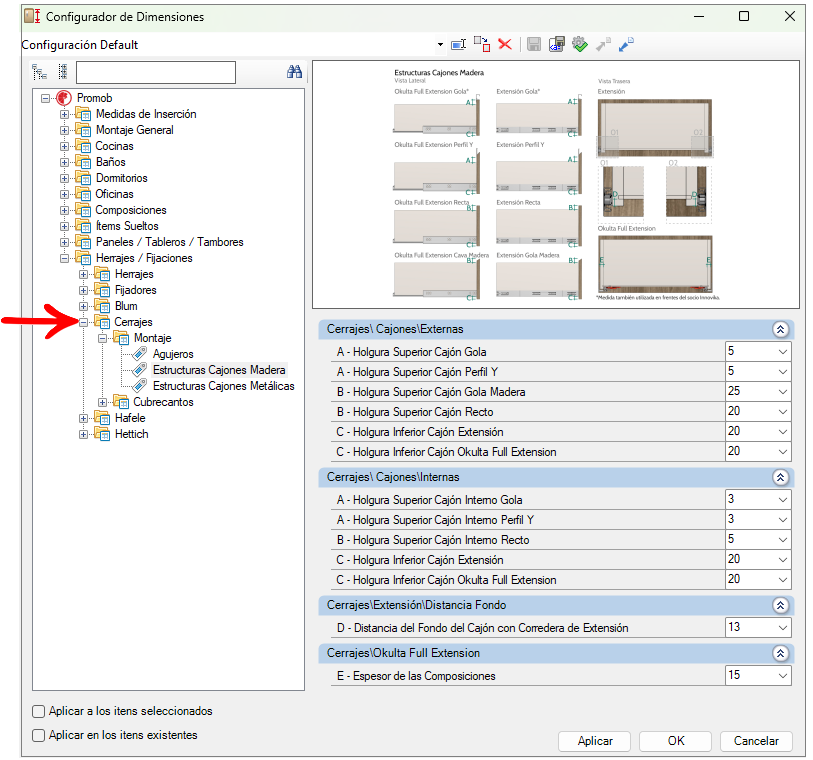Check Aplicar en los itens existentes
The image size is (813, 760).
(38, 735)
